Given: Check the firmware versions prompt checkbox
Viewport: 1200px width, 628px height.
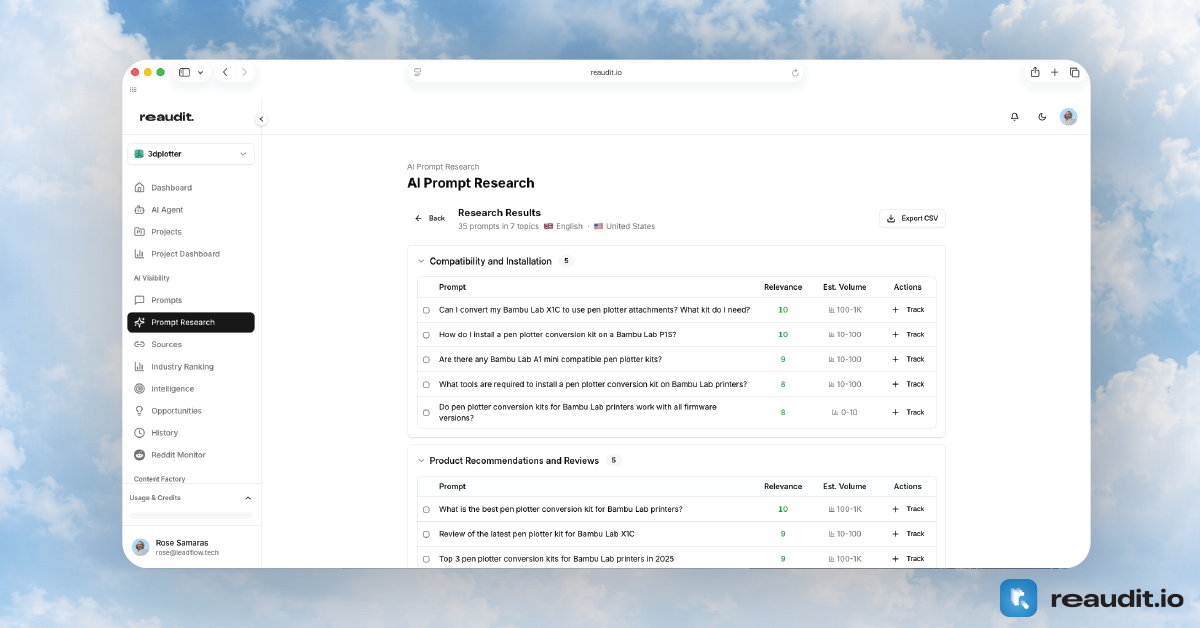Looking at the screenshot, I should 426,412.
